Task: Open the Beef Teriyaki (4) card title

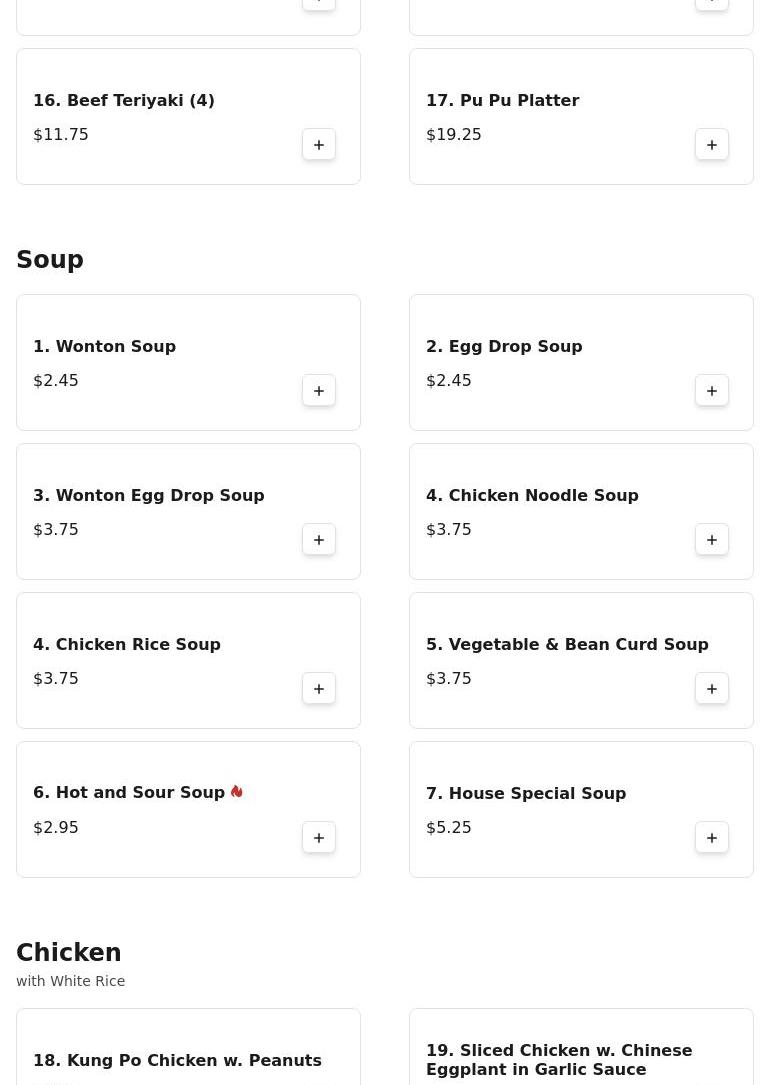Action: (124, 101)
